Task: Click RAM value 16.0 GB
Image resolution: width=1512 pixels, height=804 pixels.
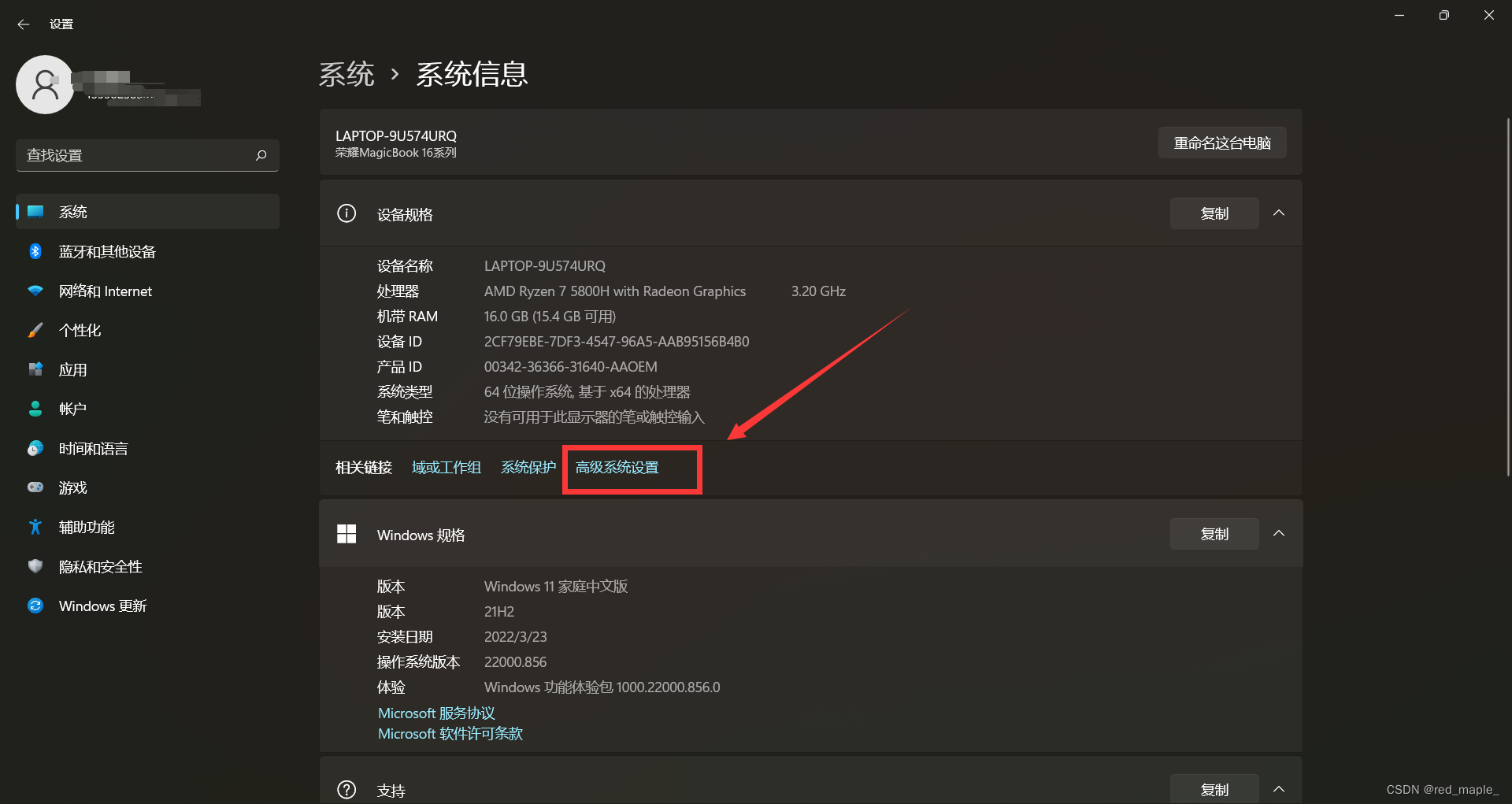Action: [550, 317]
